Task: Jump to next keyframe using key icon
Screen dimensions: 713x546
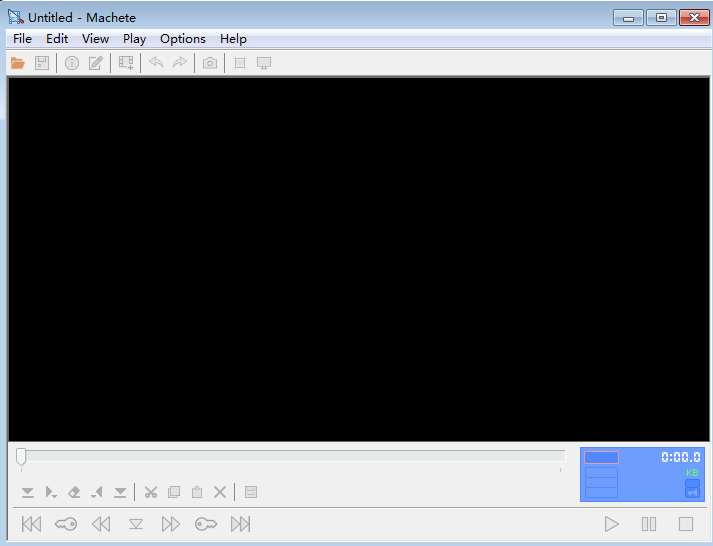Action: pyautogui.click(x=206, y=524)
